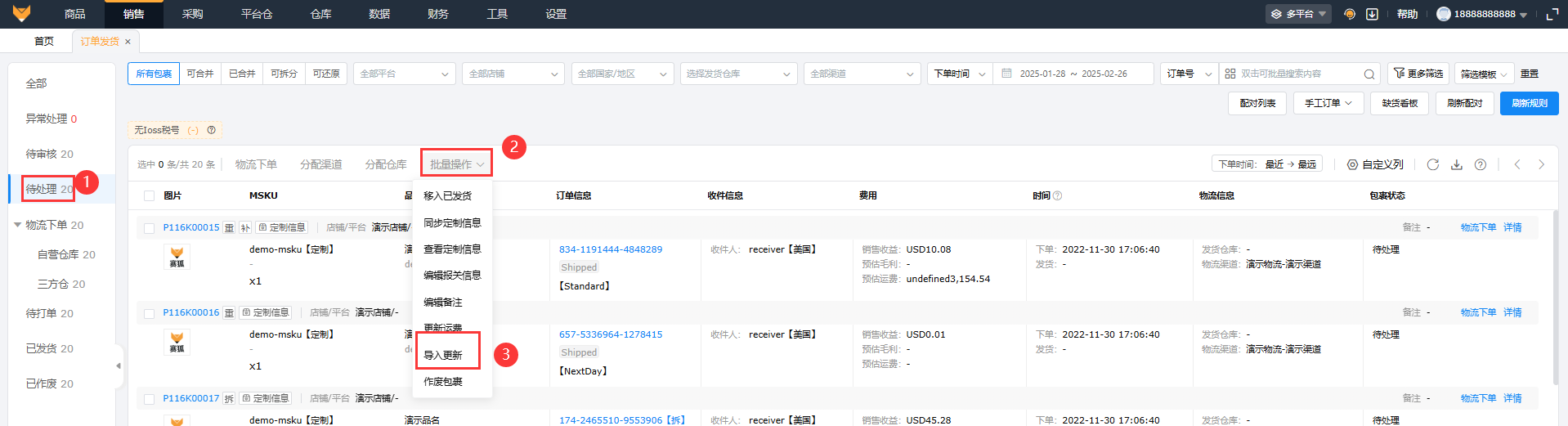Click the 重 tag on package P116K00015
Screen dimensions: 1568x426
pos(229,228)
